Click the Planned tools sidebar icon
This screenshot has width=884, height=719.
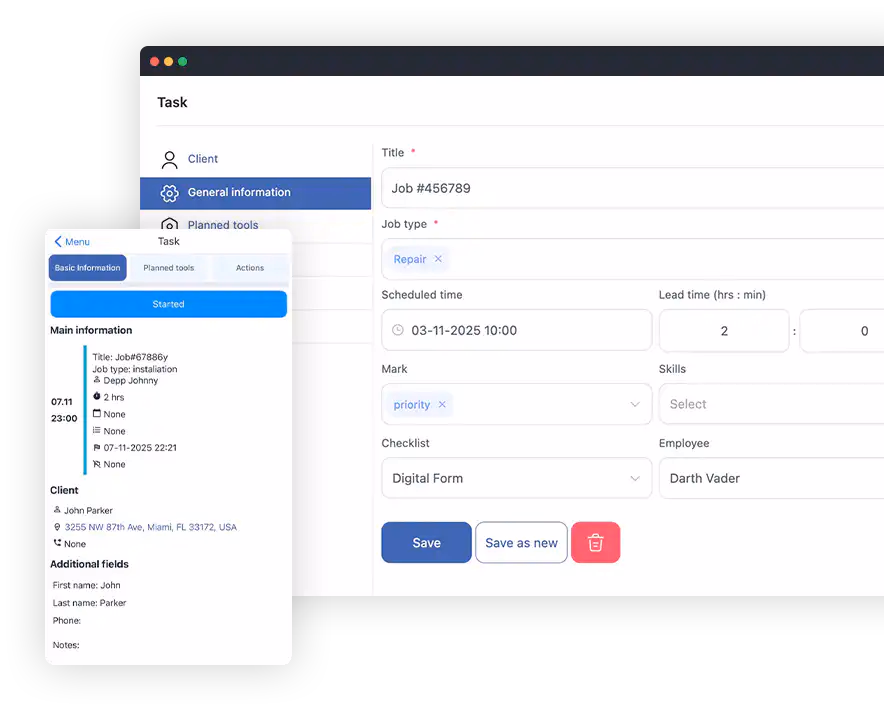(x=169, y=225)
